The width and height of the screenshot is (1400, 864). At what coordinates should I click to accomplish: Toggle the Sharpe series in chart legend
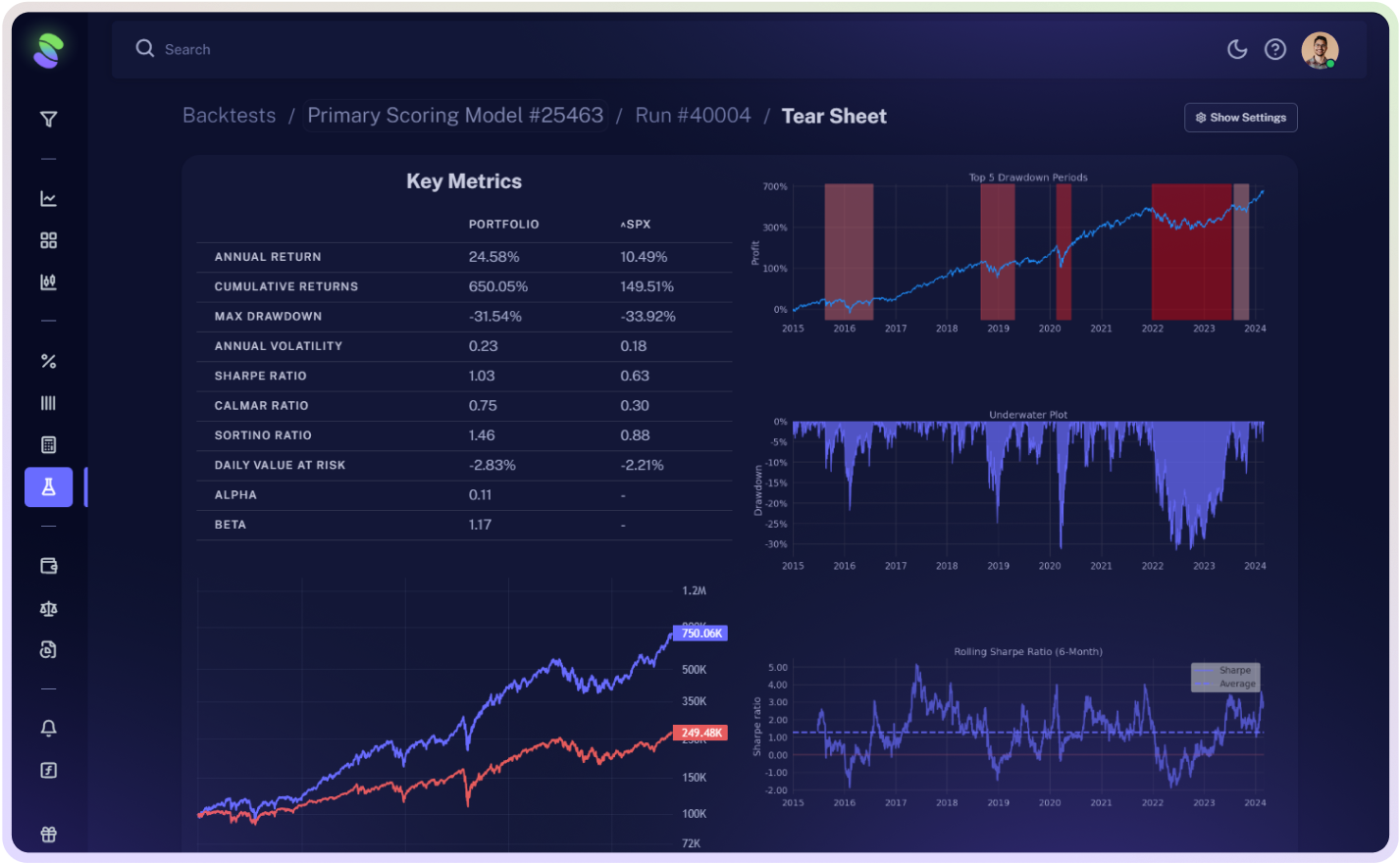point(1234,670)
